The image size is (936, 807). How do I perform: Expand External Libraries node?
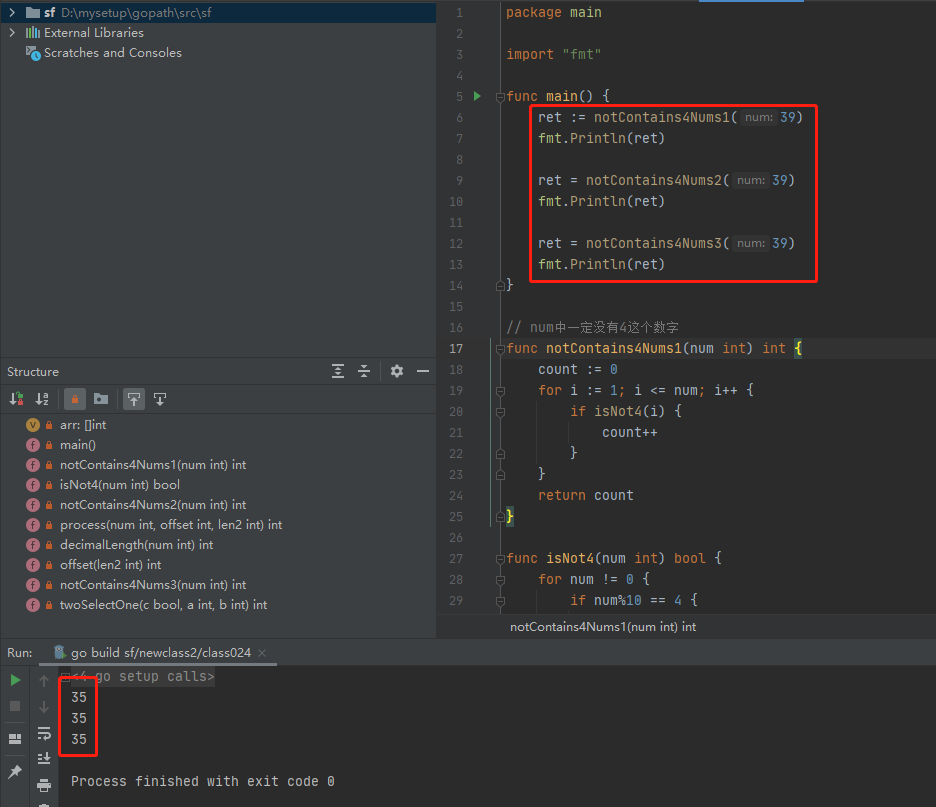12,32
